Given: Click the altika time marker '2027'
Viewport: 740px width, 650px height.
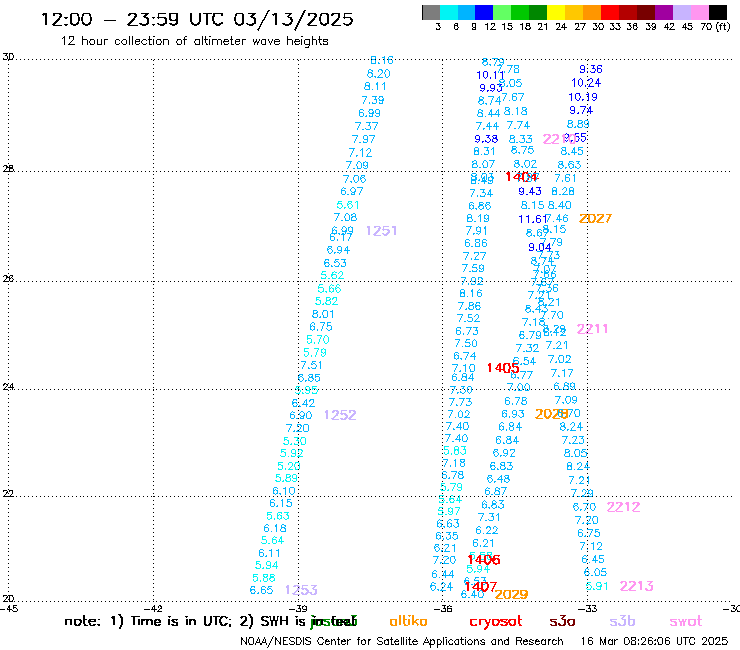Looking at the screenshot, I should click(x=595, y=219).
